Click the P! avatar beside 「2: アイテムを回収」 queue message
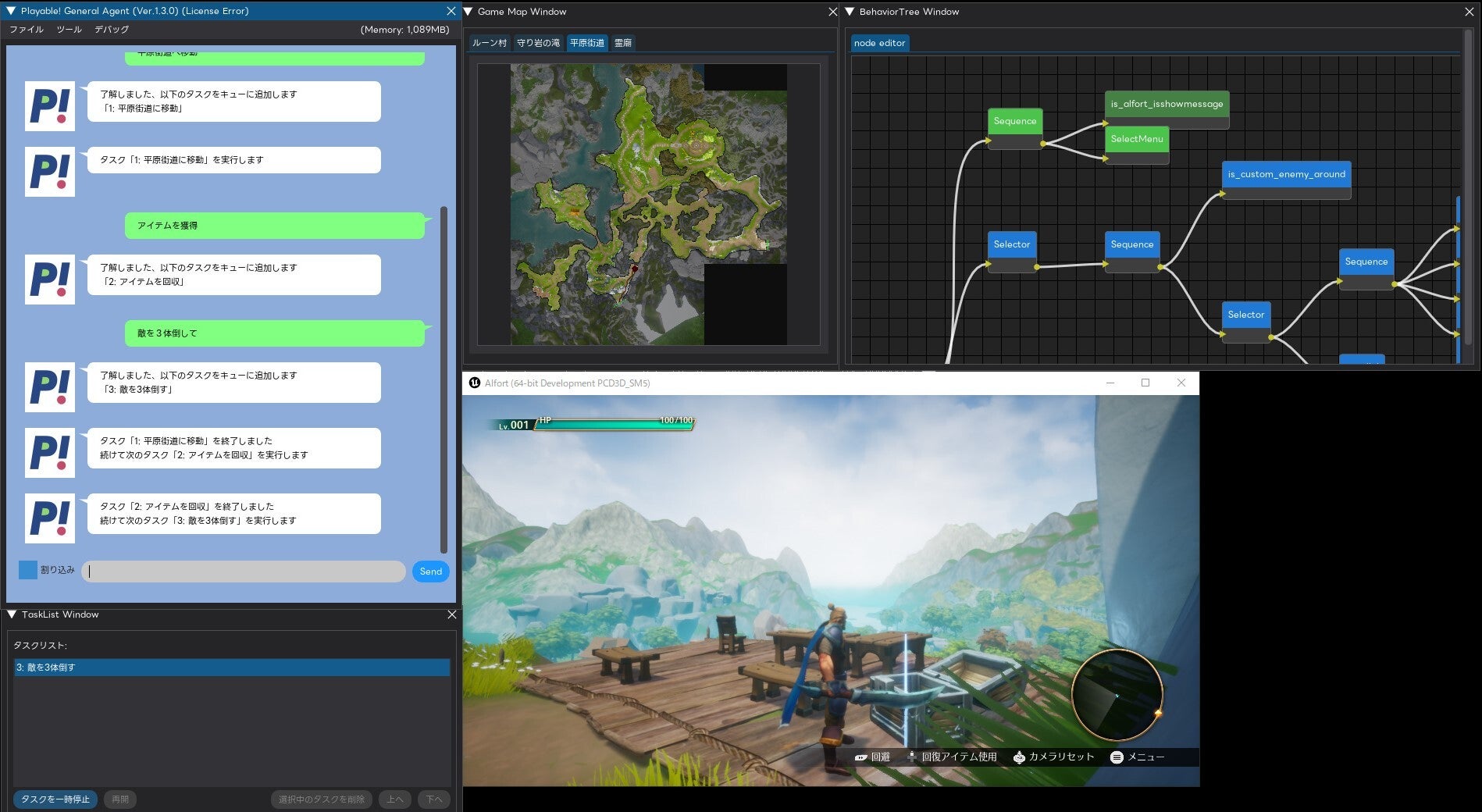 pyautogui.click(x=50, y=279)
